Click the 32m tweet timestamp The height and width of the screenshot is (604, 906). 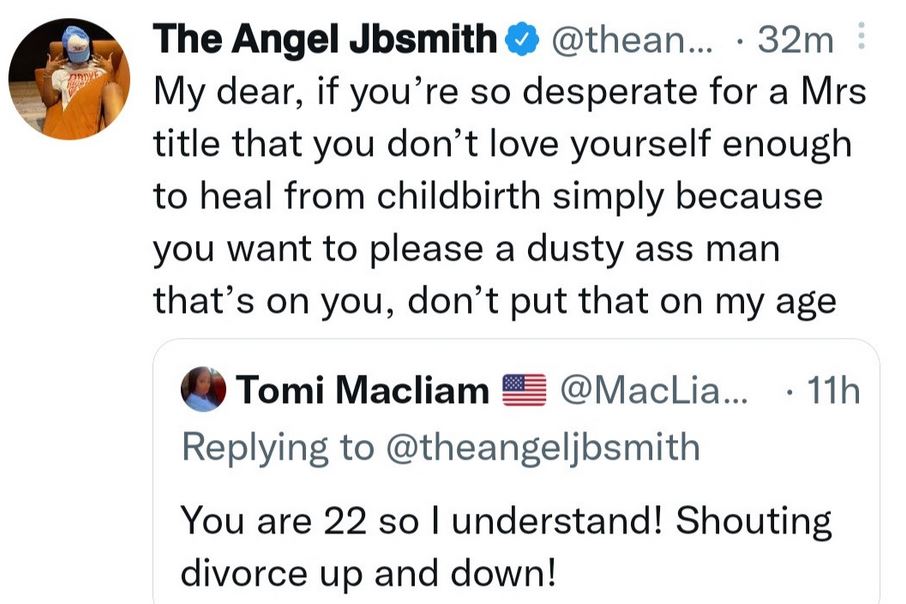click(795, 41)
